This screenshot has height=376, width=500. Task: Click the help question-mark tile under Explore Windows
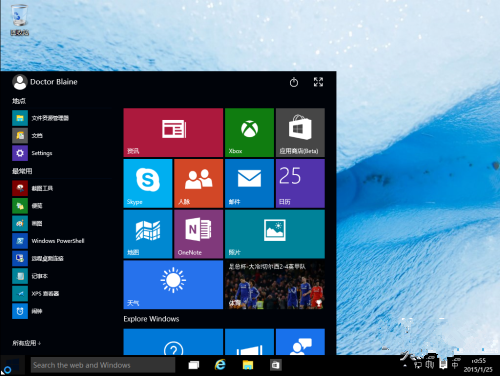pos(173,342)
